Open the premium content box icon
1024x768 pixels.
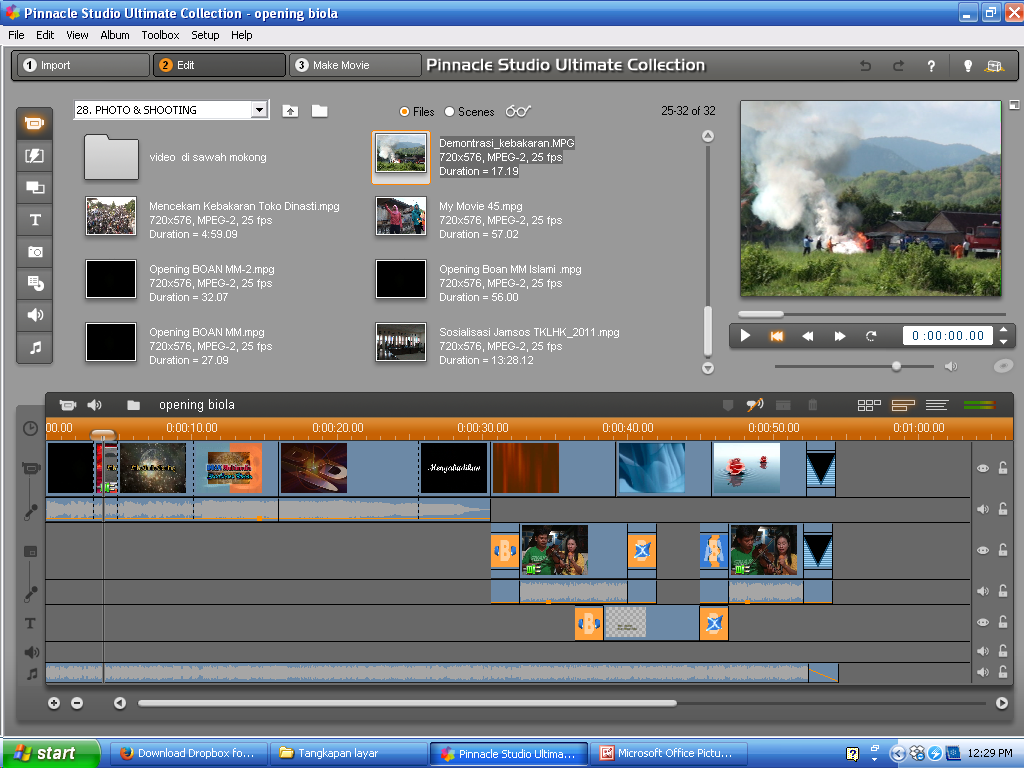[995, 65]
